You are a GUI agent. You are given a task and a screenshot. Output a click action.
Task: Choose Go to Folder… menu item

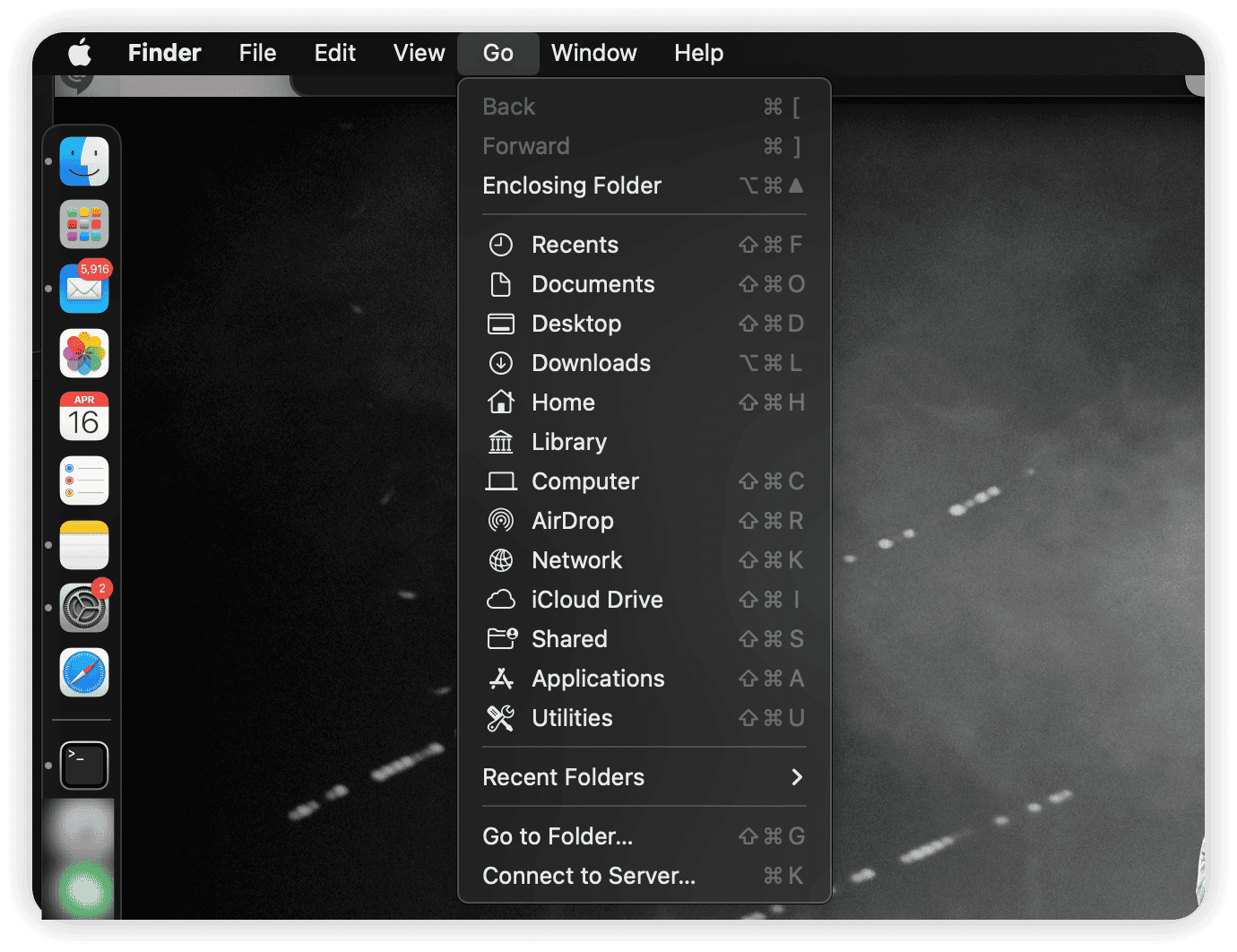point(644,836)
